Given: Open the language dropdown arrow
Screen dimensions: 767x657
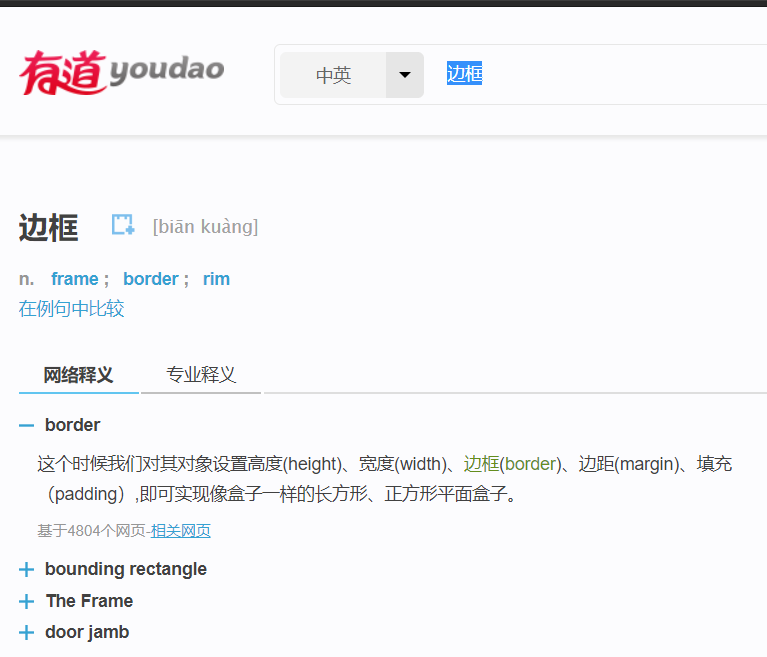Looking at the screenshot, I should point(405,75).
